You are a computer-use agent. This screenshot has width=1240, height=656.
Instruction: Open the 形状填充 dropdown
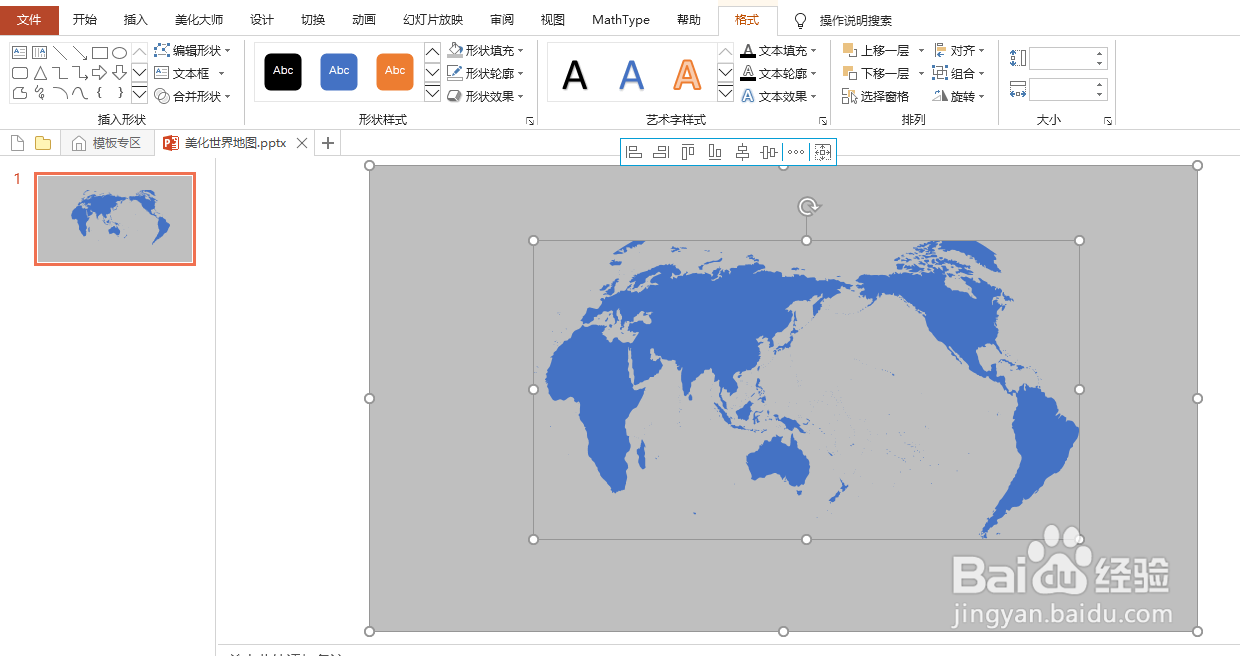pyautogui.click(x=485, y=50)
